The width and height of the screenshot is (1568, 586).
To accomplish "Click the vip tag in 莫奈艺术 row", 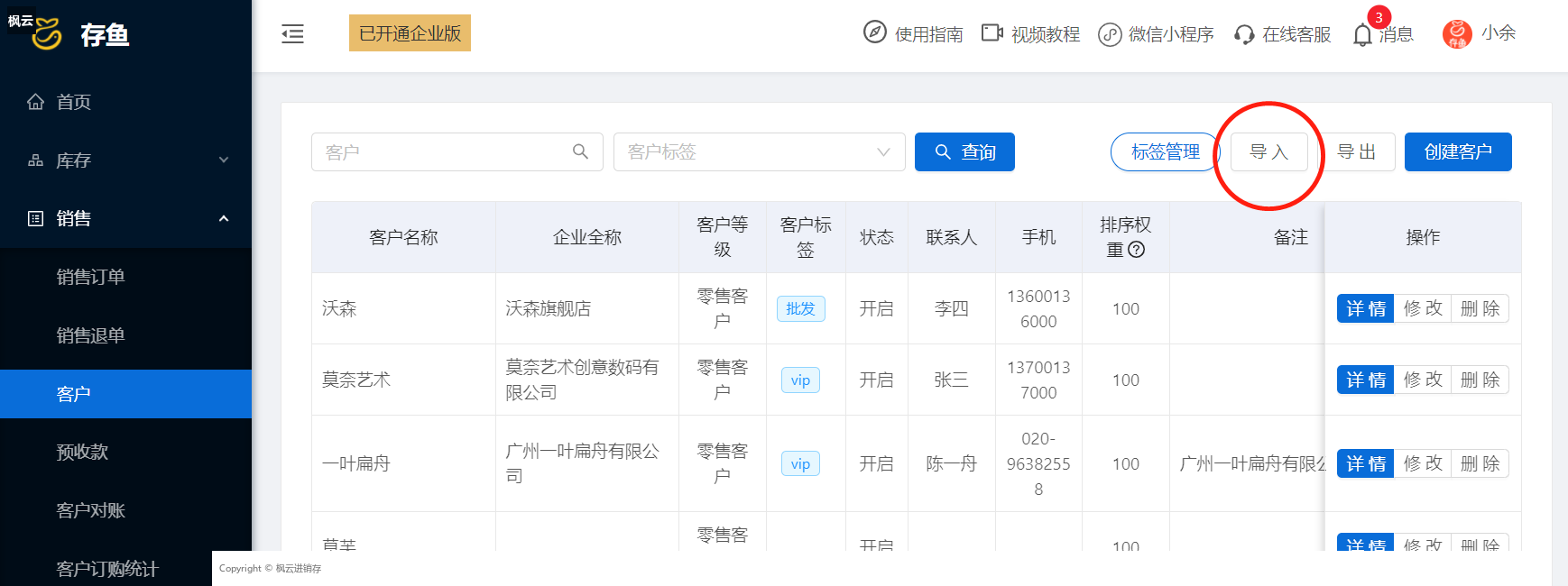I will 800,380.
